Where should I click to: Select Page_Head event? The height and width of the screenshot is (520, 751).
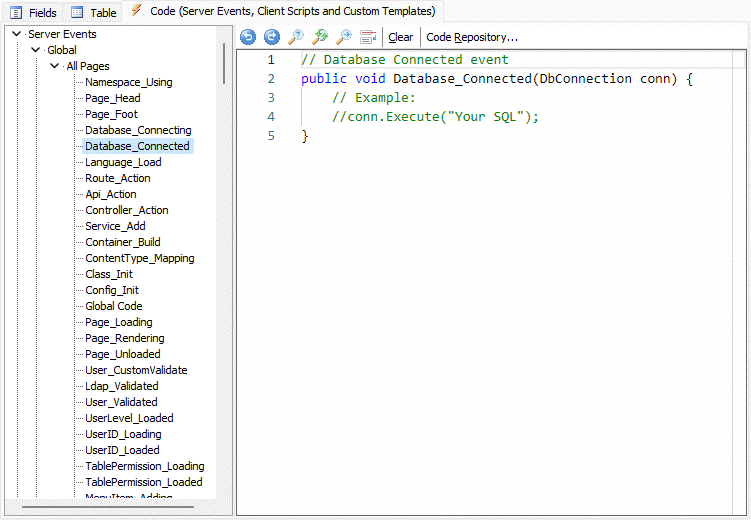point(113,98)
